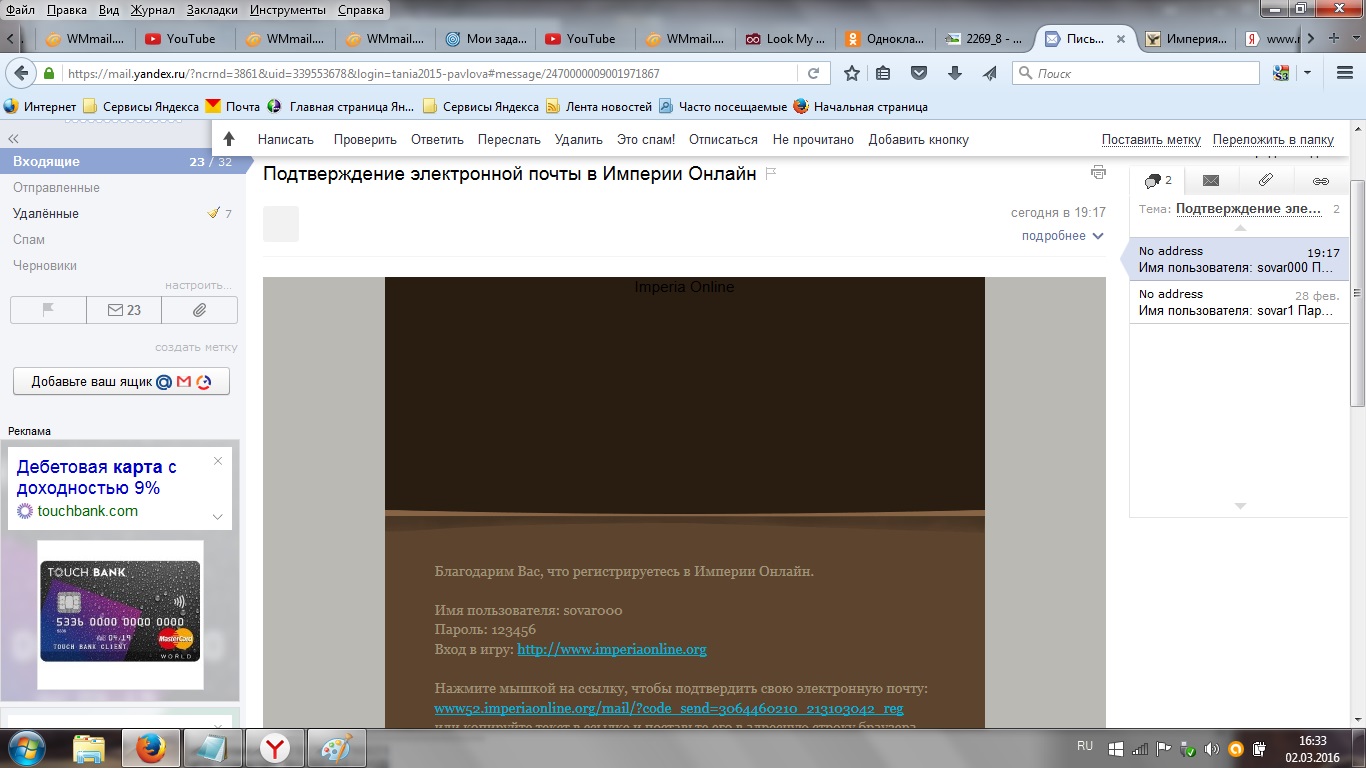Image resolution: width=1366 pixels, height=778 pixels.
Task: Open Windows Explorer from the taskbar
Action: tap(89, 748)
